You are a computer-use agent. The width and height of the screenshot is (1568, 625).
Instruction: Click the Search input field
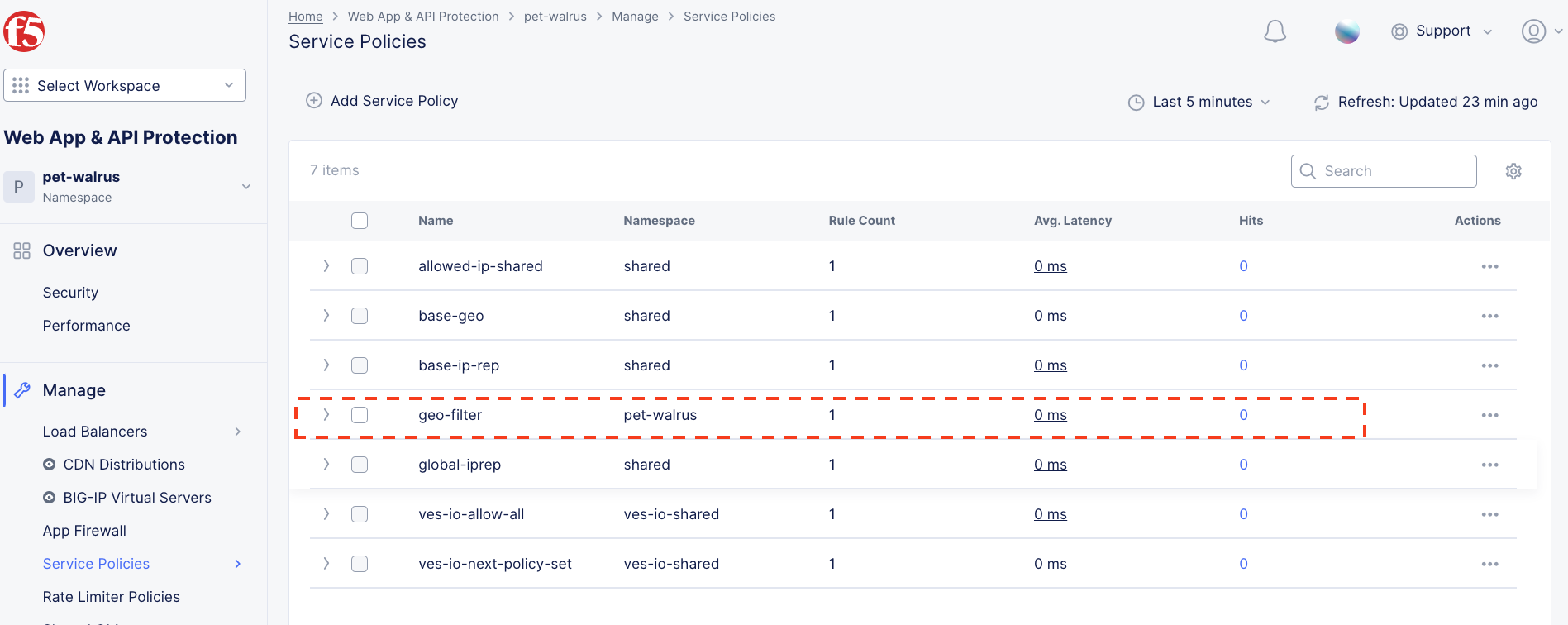[1384, 171]
